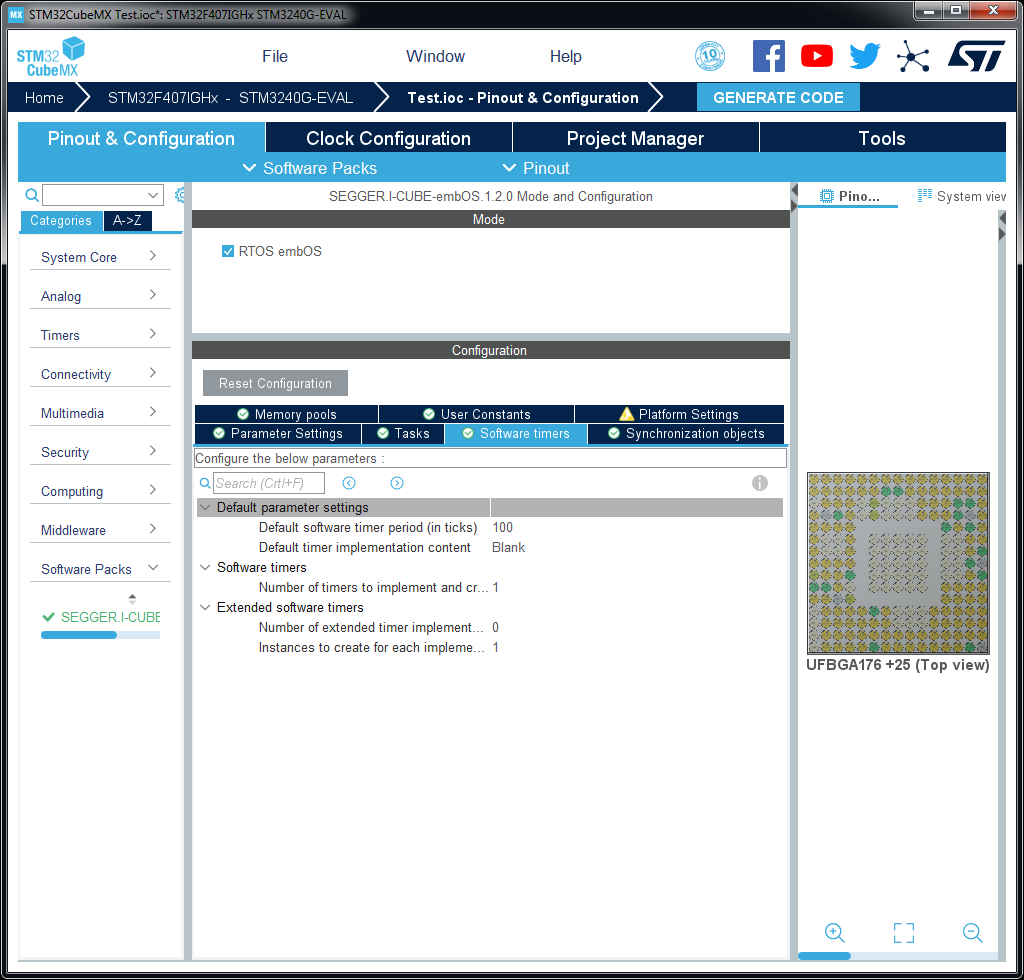Open the ST Twitter icon
The width and height of the screenshot is (1024, 980).
coord(864,56)
